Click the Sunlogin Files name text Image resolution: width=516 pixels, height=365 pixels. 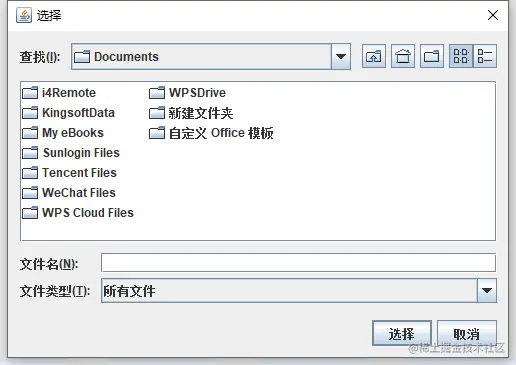click(81, 153)
